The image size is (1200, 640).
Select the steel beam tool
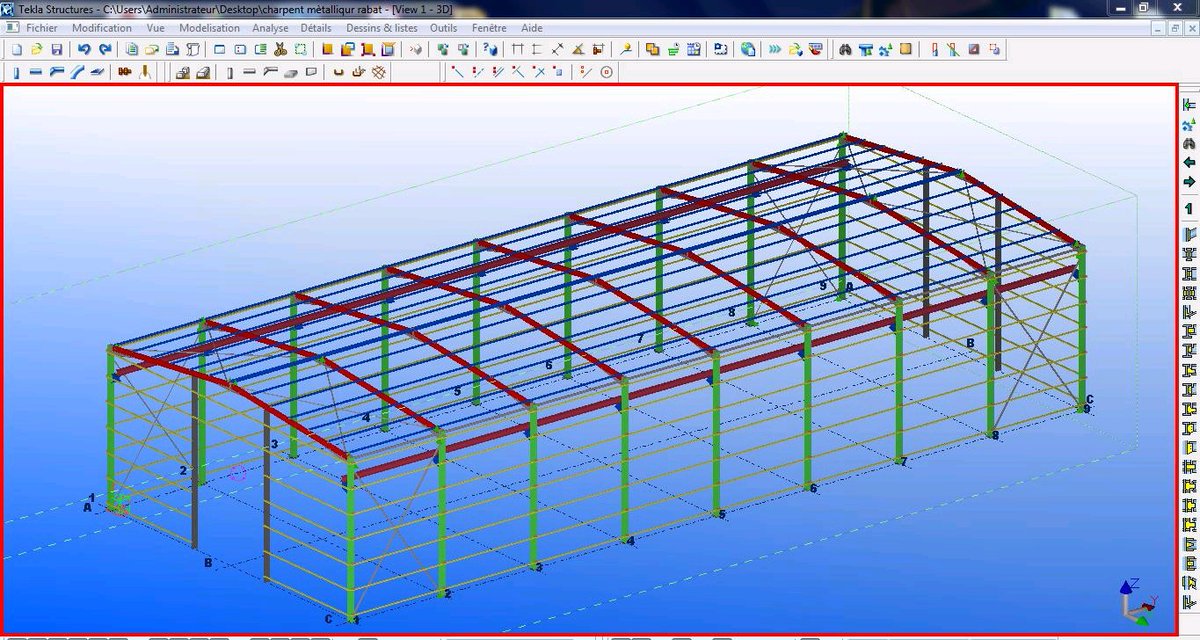[x=35, y=72]
